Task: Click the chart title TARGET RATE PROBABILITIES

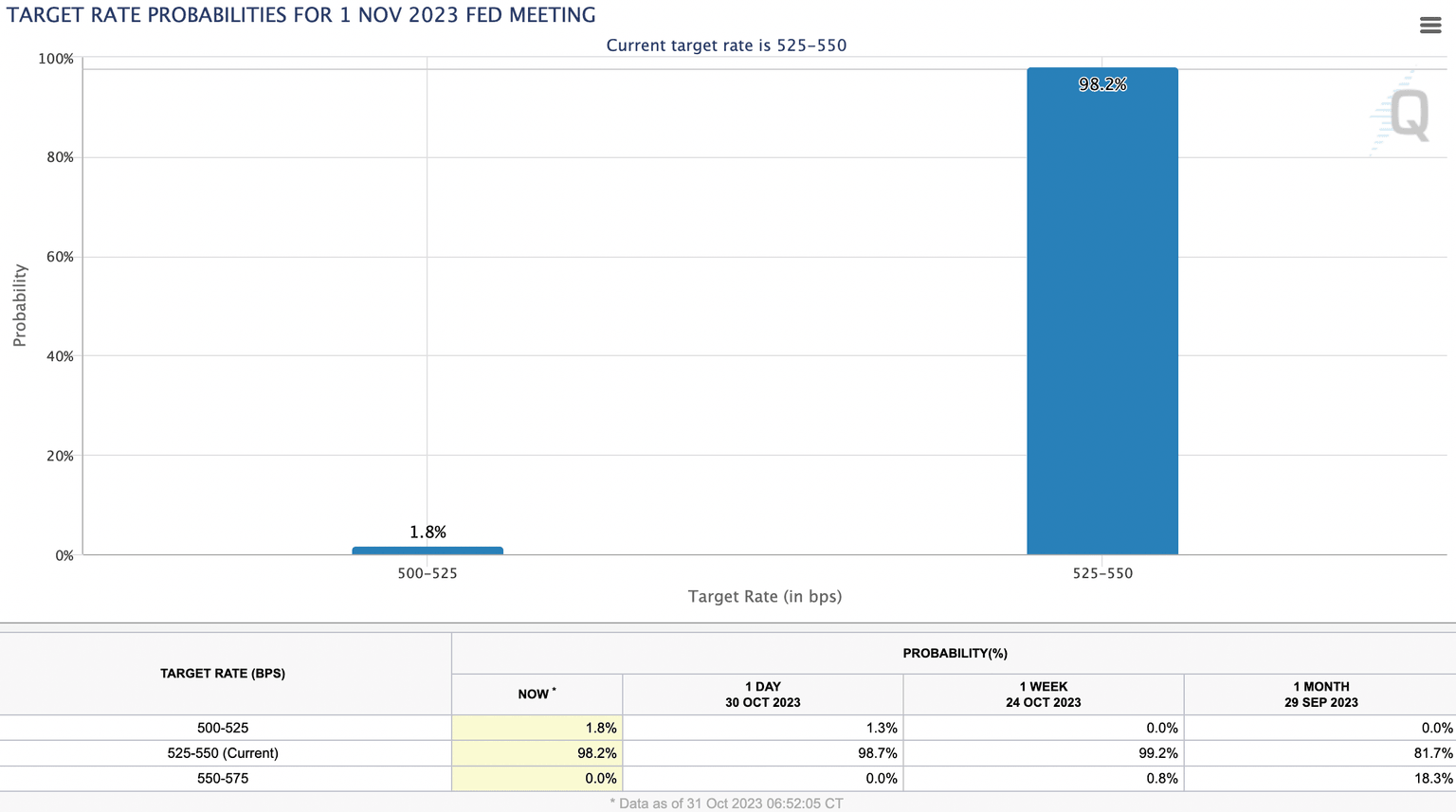Action: coord(300,15)
